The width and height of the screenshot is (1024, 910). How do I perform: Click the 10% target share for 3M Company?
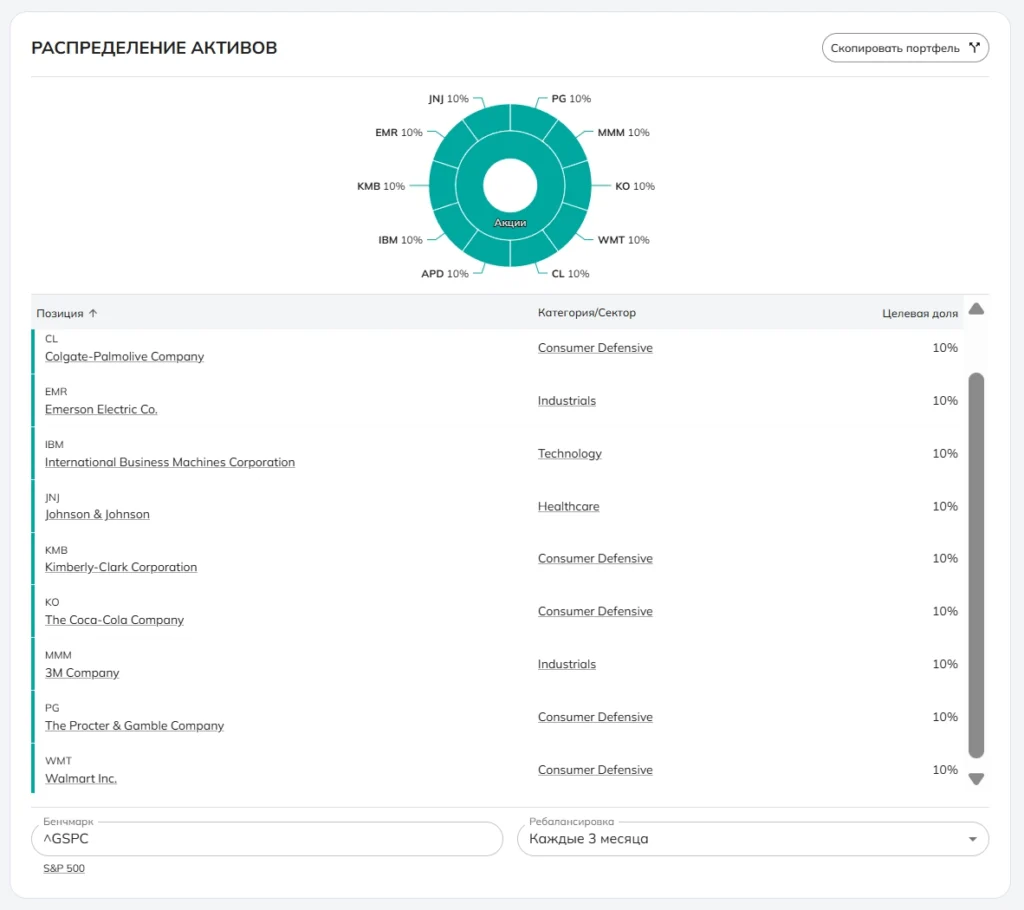click(945, 664)
